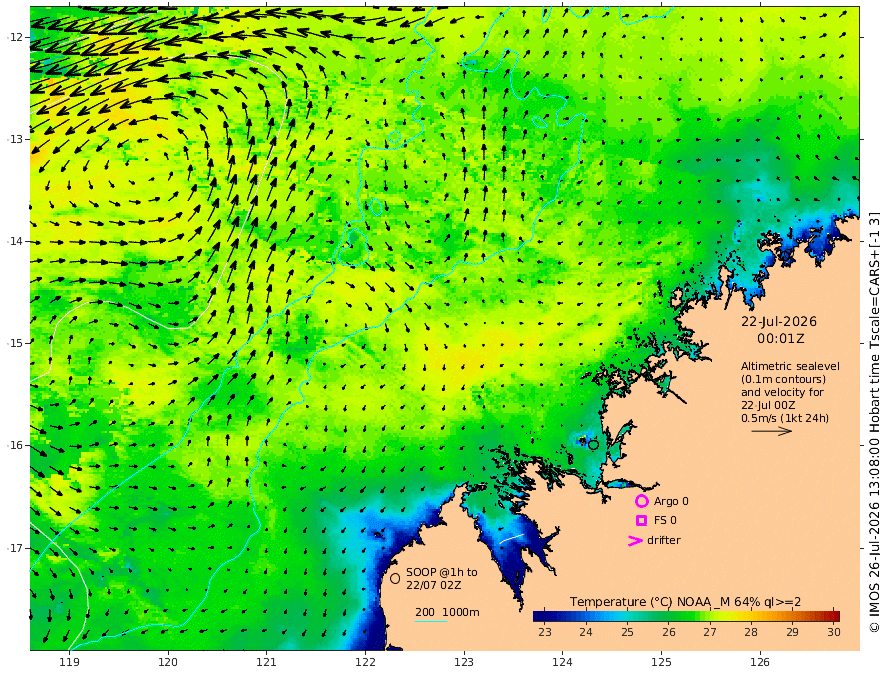880x680 pixels.
Task: Click the latitude axis label '-14'
Action: [x=15, y=241]
